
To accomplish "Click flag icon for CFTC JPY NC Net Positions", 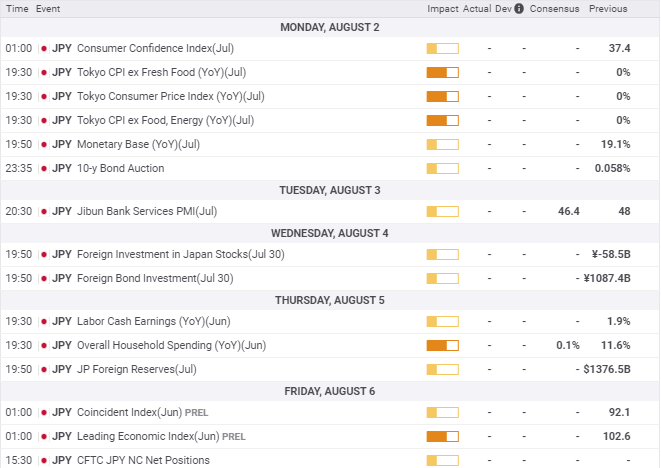I will pos(43,460).
